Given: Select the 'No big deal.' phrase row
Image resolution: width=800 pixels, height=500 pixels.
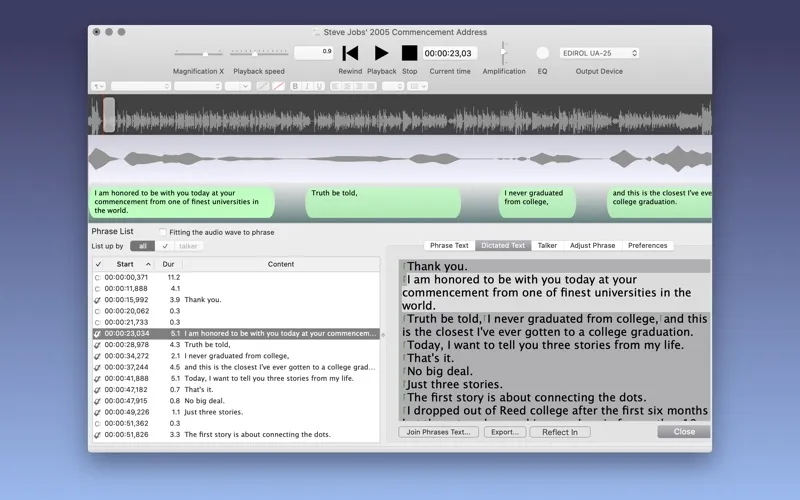Looking at the screenshot, I should 236,401.
